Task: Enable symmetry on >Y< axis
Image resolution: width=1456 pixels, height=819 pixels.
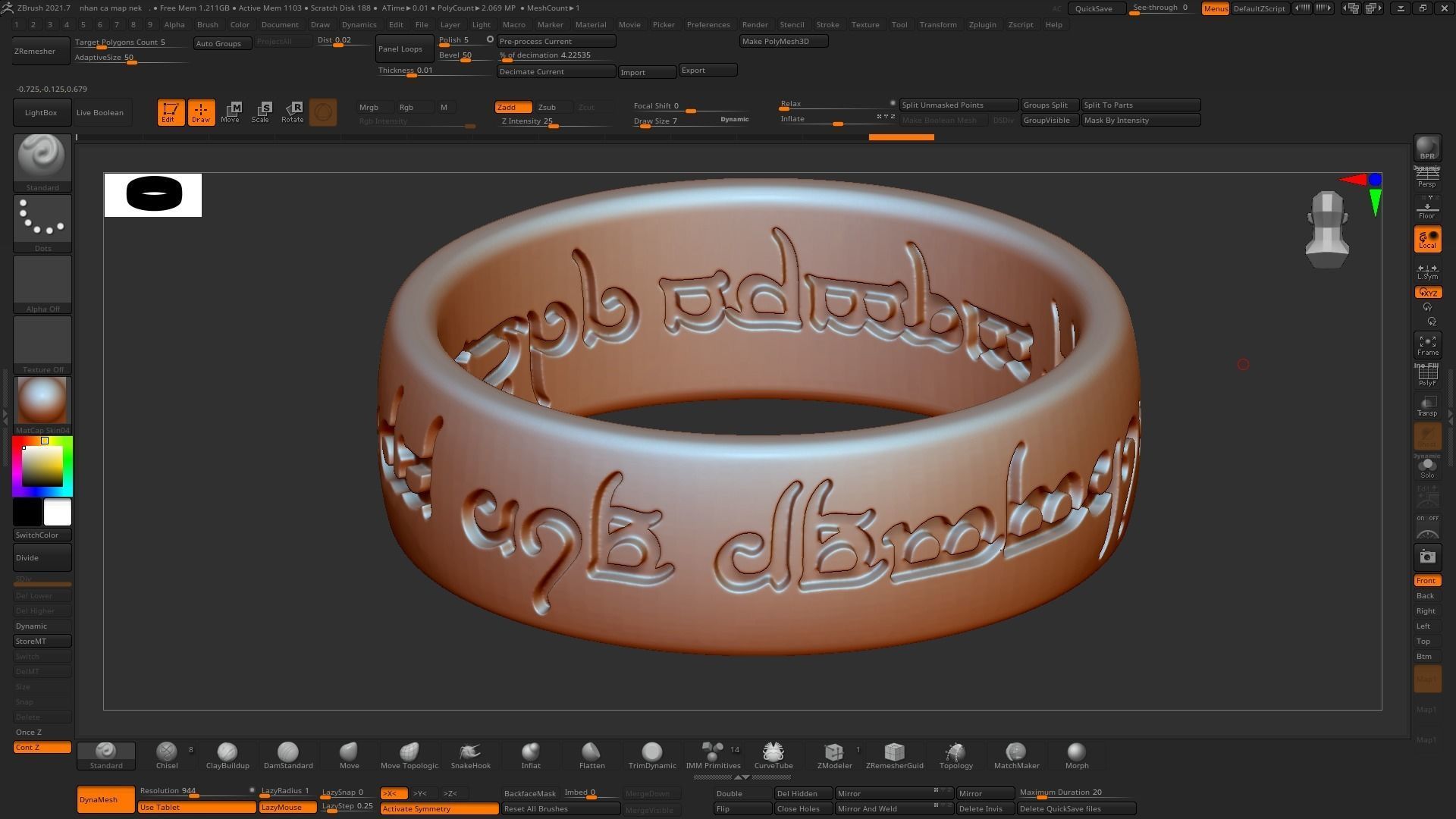Action: coord(420,793)
